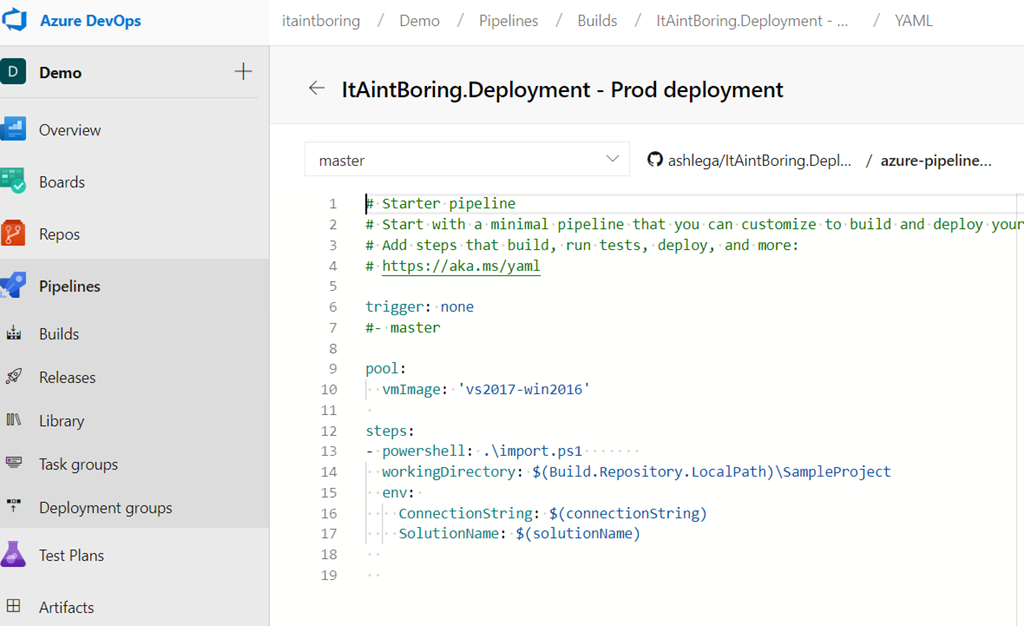
Task: Click the 'steps:' line in editor
Action: pyautogui.click(x=390, y=431)
